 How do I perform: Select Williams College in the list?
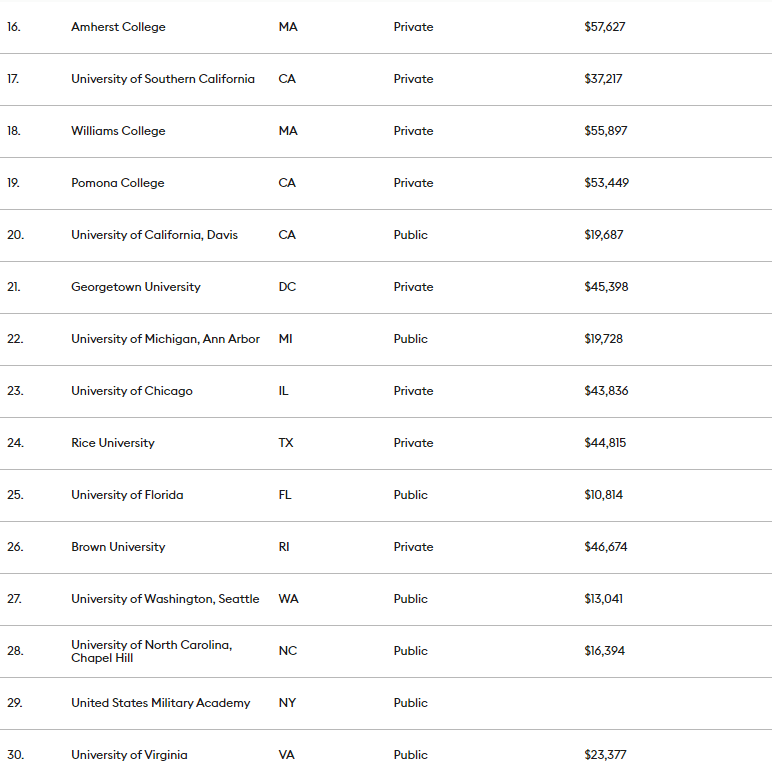(x=118, y=131)
